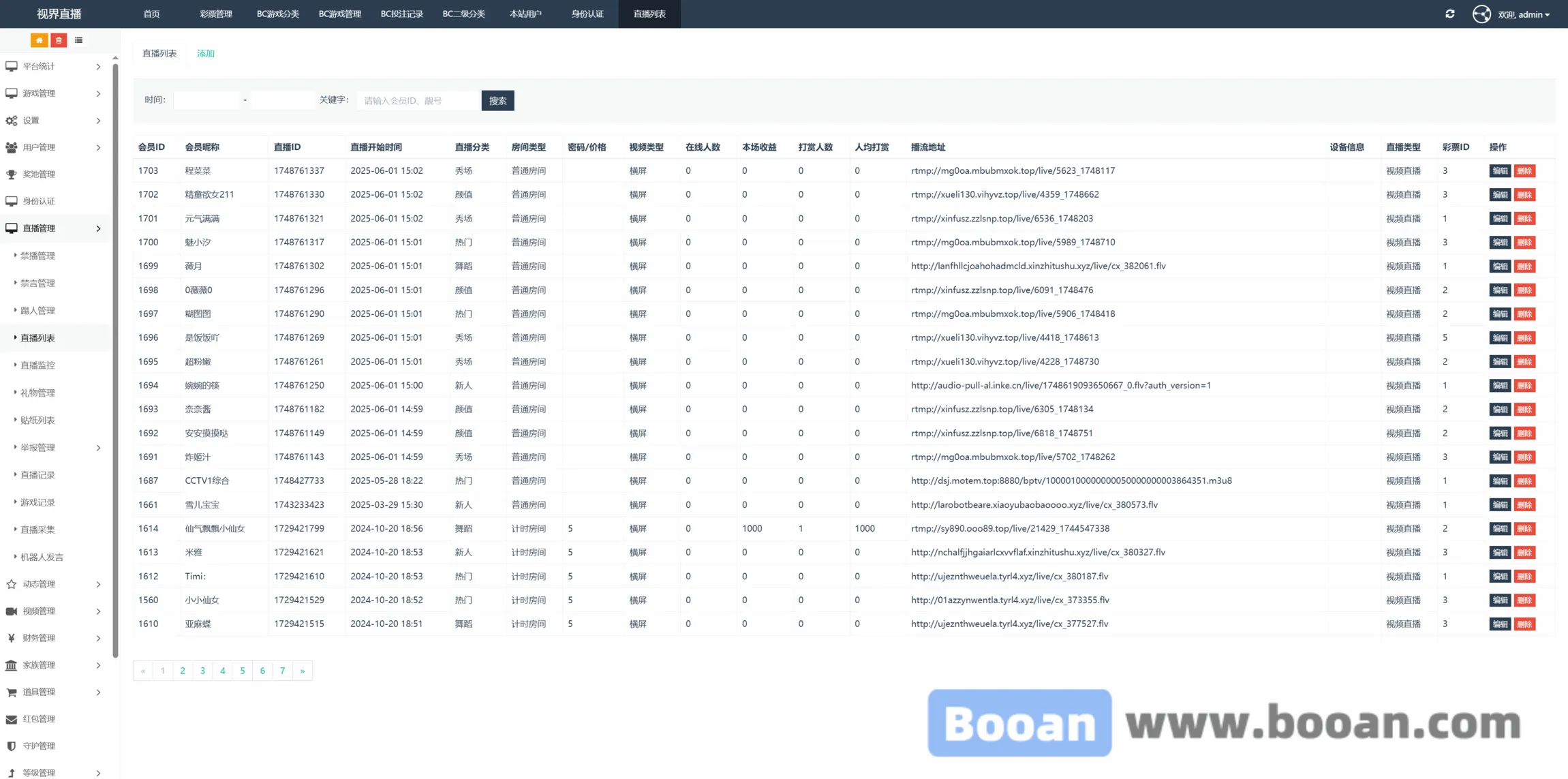Click the 关键字 keyword input field
Viewport: 1568px width, 779px height.
tap(418, 100)
